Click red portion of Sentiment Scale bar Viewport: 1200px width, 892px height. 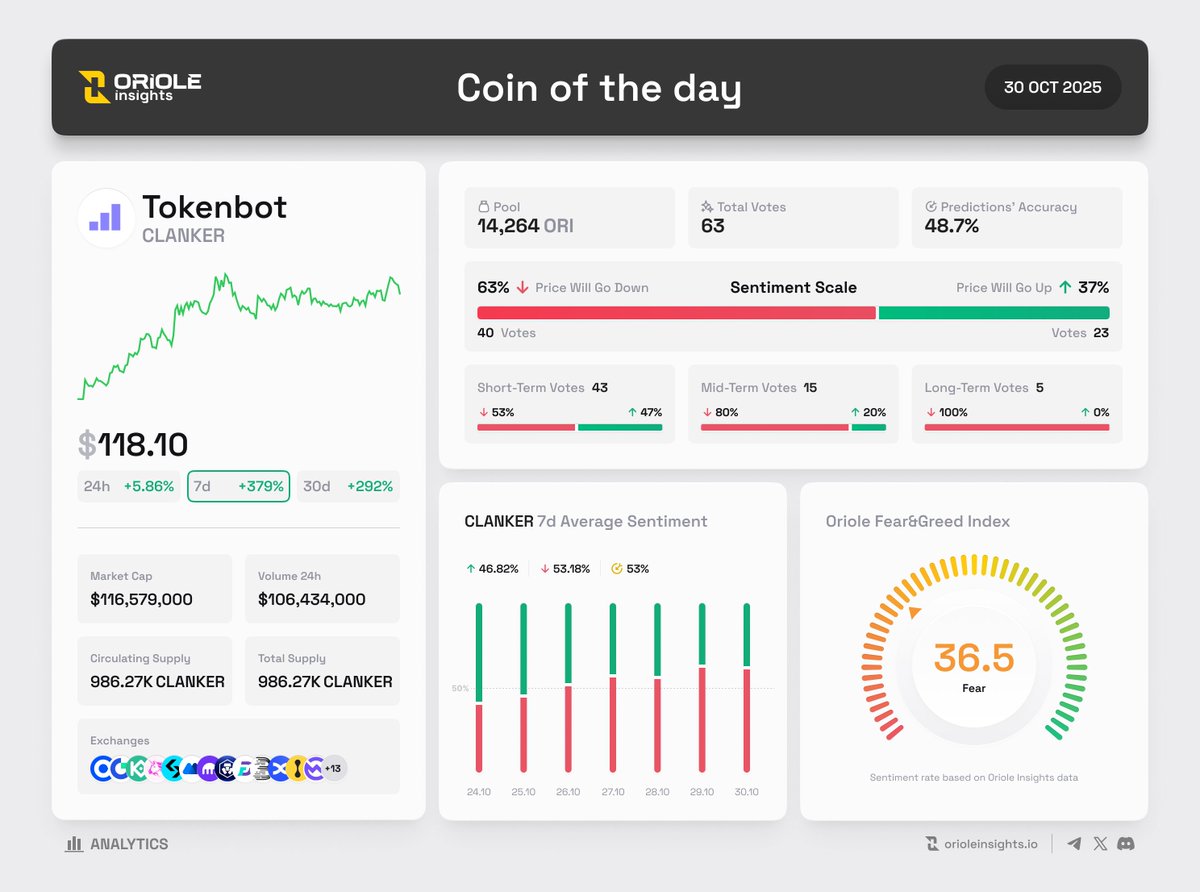coord(676,313)
